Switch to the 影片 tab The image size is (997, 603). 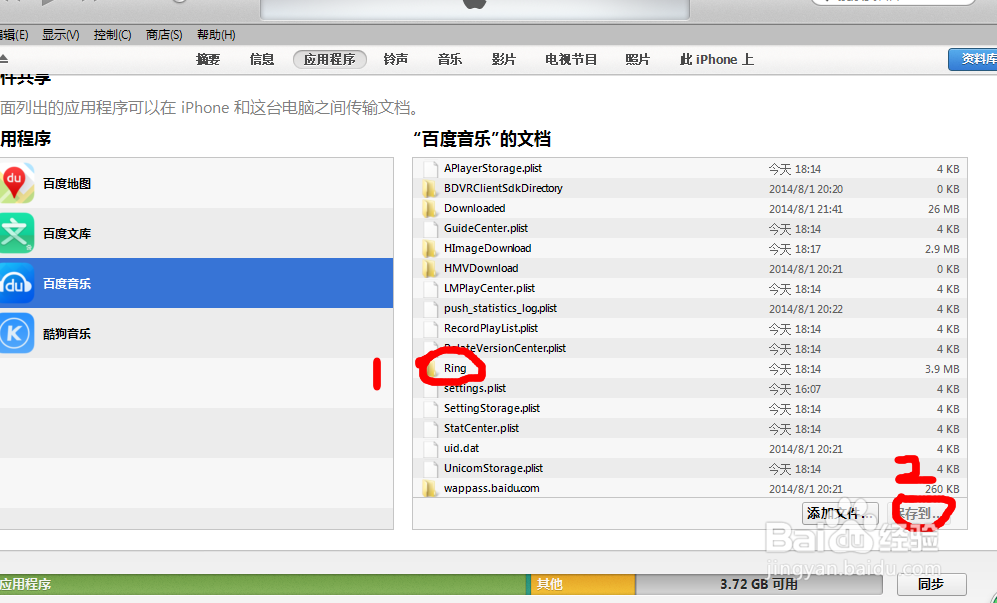click(504, 59)
